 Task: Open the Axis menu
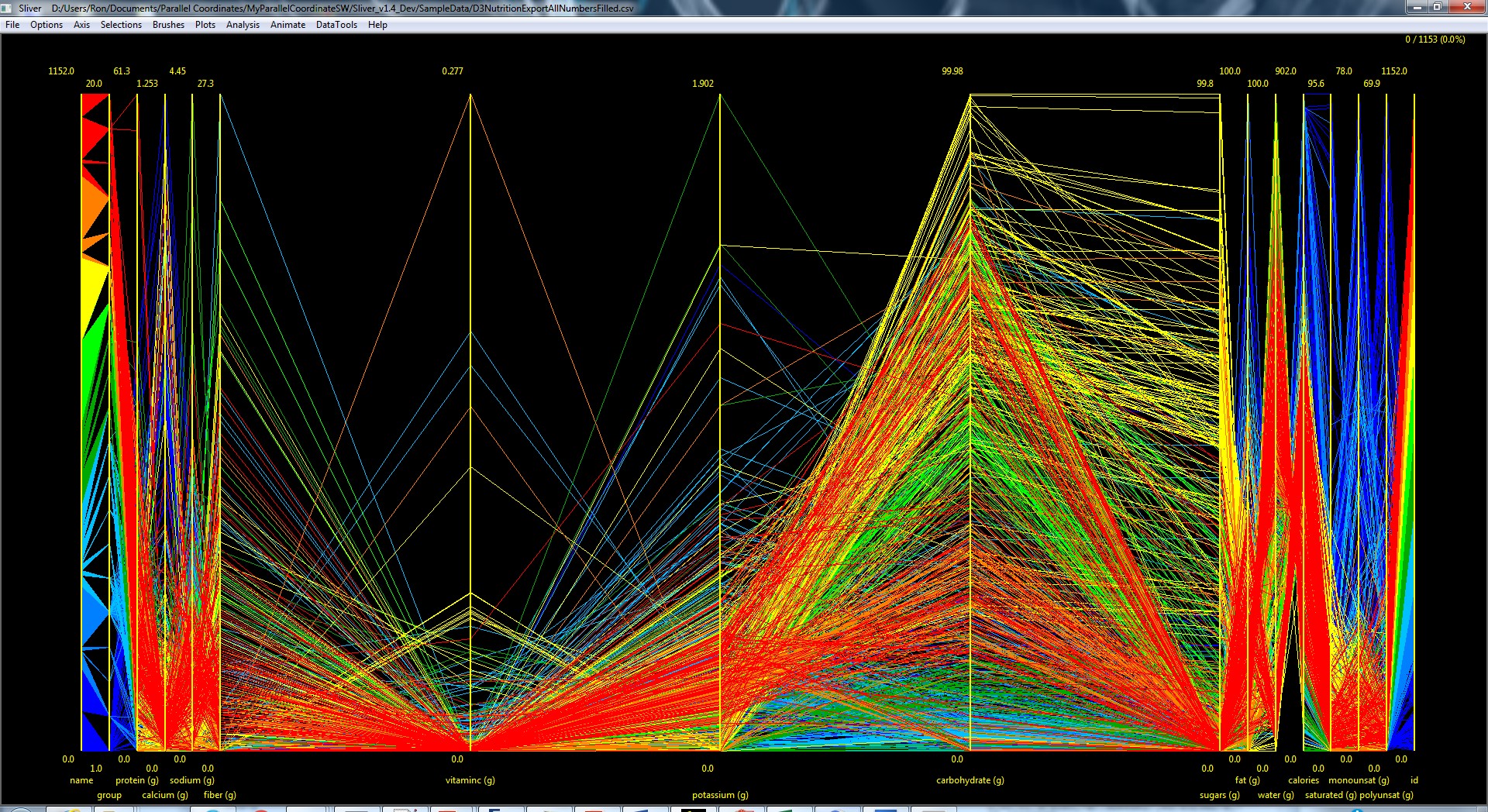81,25
